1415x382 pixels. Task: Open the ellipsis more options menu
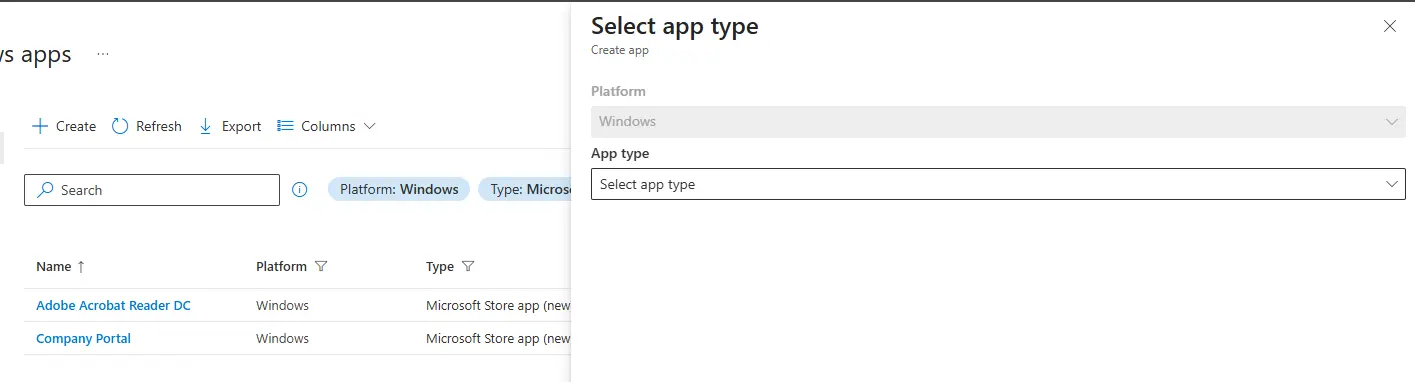point(103,53)
